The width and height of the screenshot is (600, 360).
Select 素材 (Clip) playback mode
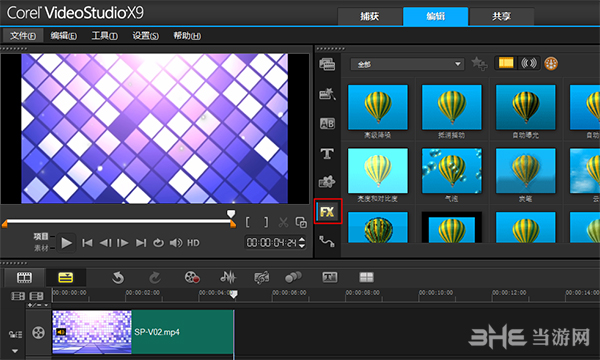click(41, 248)
